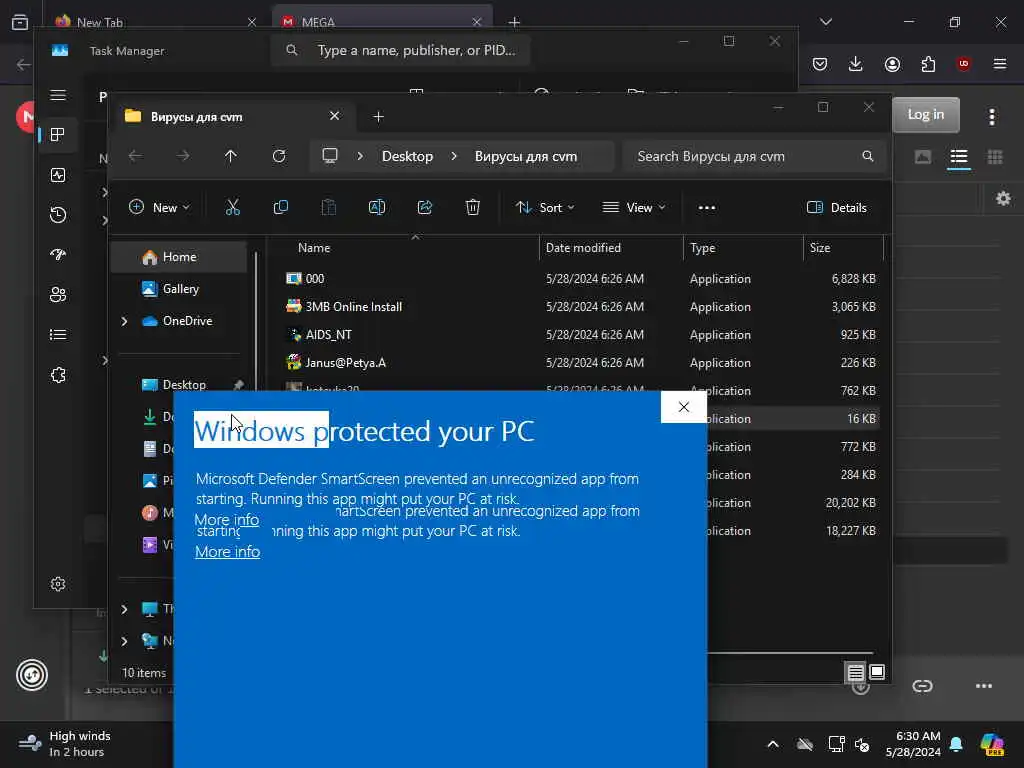1024x768 pixels.
Task: Click the Log in button on MEGA
Action: pos(925,115)
